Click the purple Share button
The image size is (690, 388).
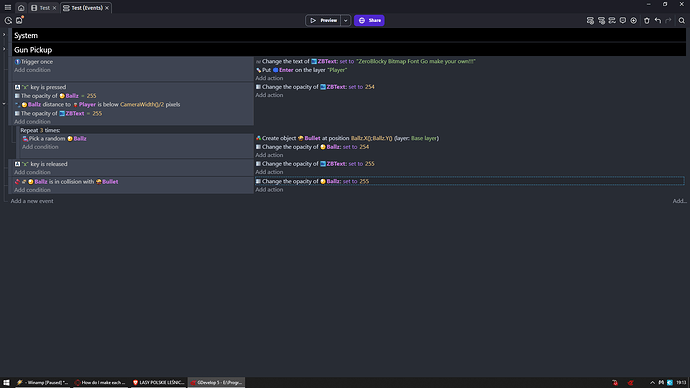tap(369, 20)
